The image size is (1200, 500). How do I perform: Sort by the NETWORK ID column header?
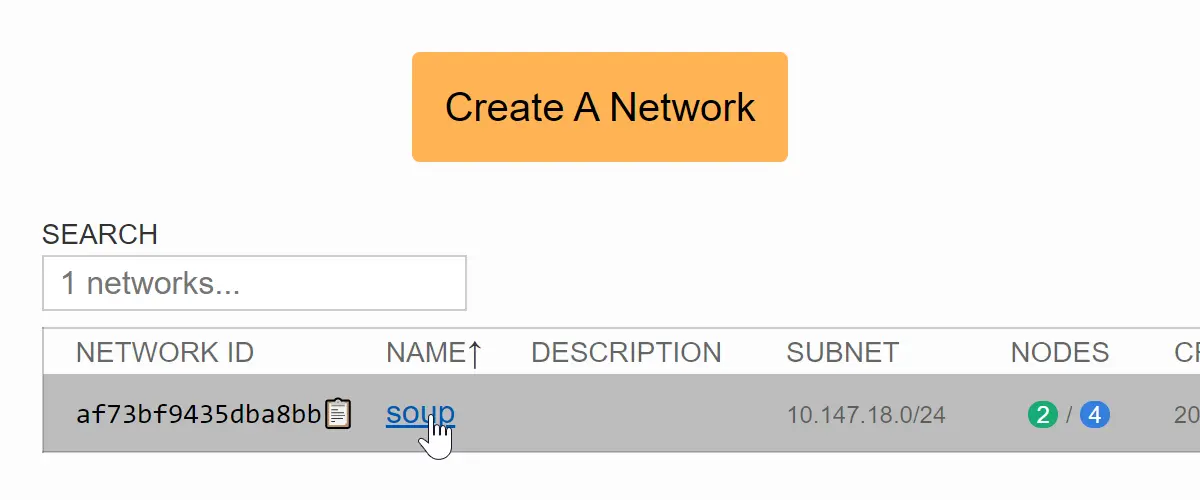pyautogui.click(x=164, y=353)
